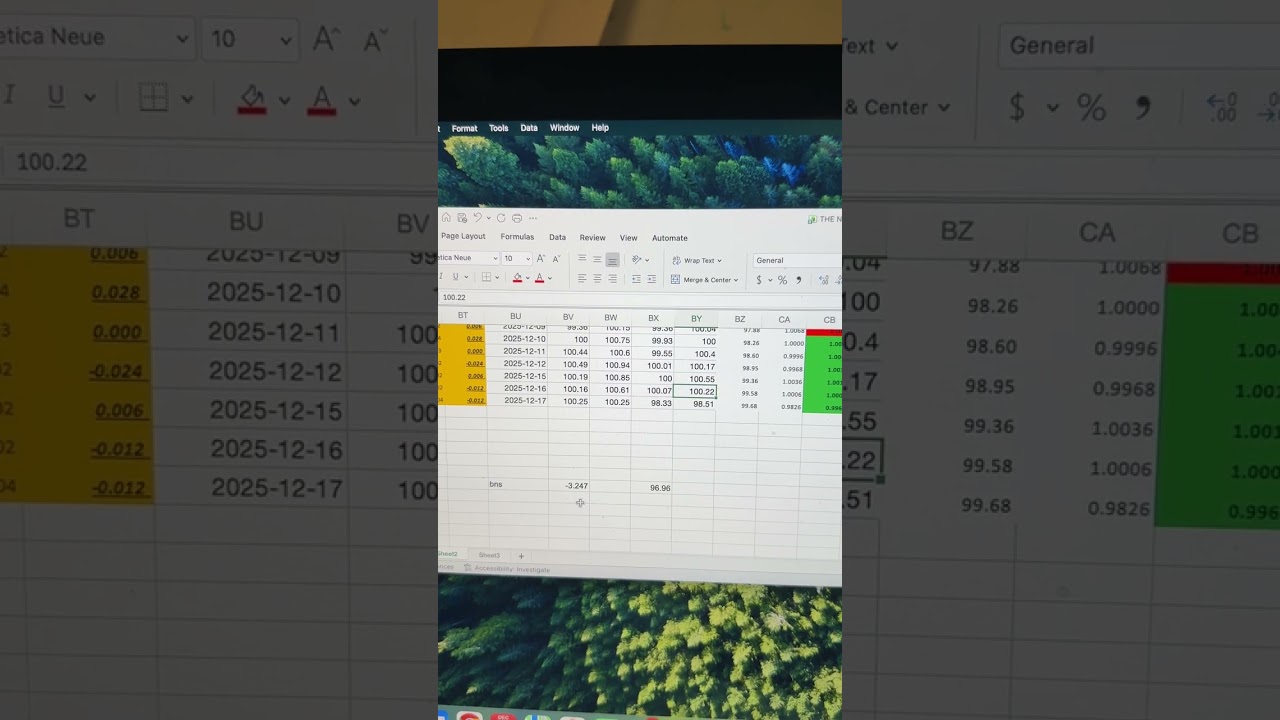Switch to the Sheet3 tab
This screenshot has width=1280, height=720.
tap(489, 555)
